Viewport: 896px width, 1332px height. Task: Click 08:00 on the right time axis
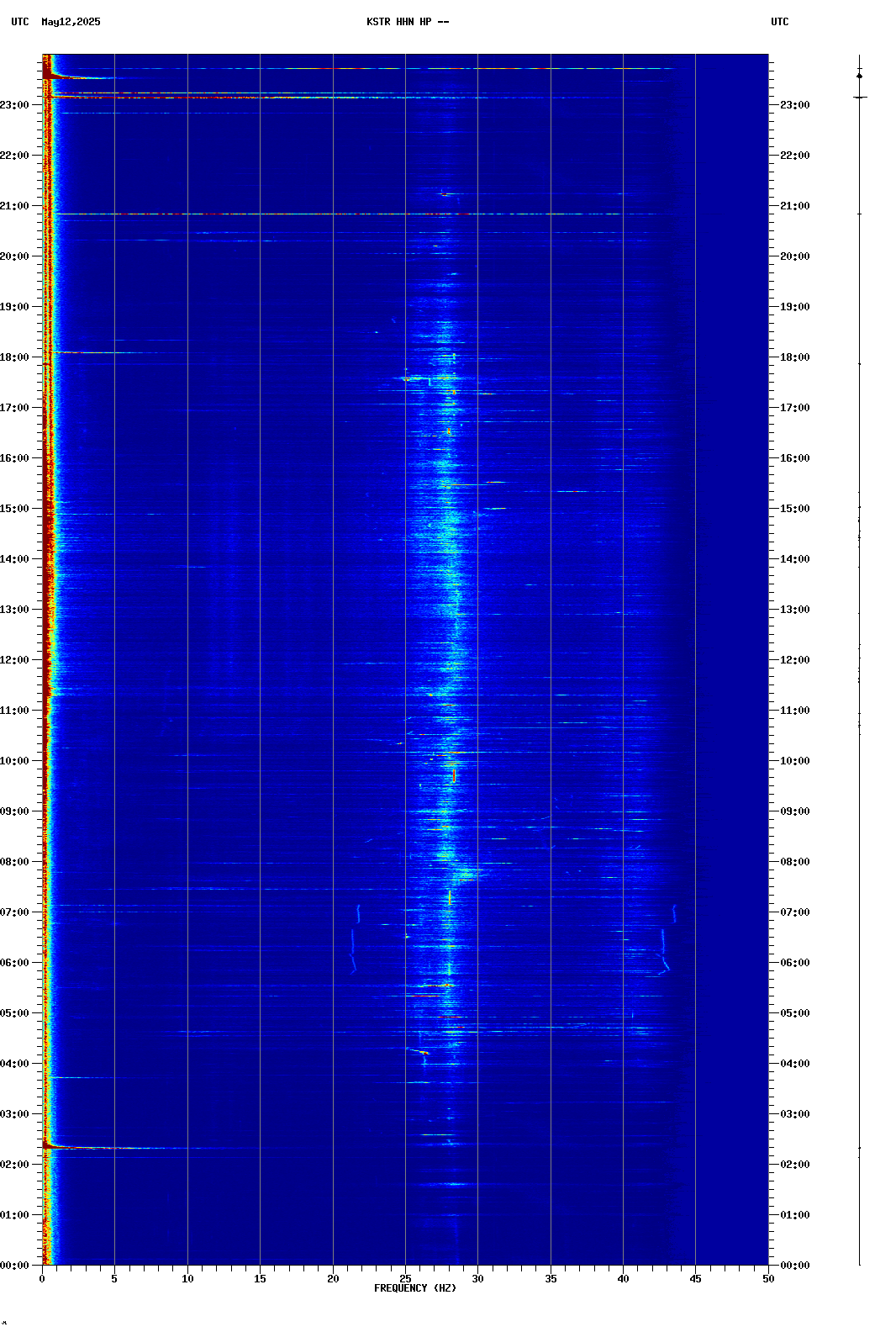click(x=795, y=862)
